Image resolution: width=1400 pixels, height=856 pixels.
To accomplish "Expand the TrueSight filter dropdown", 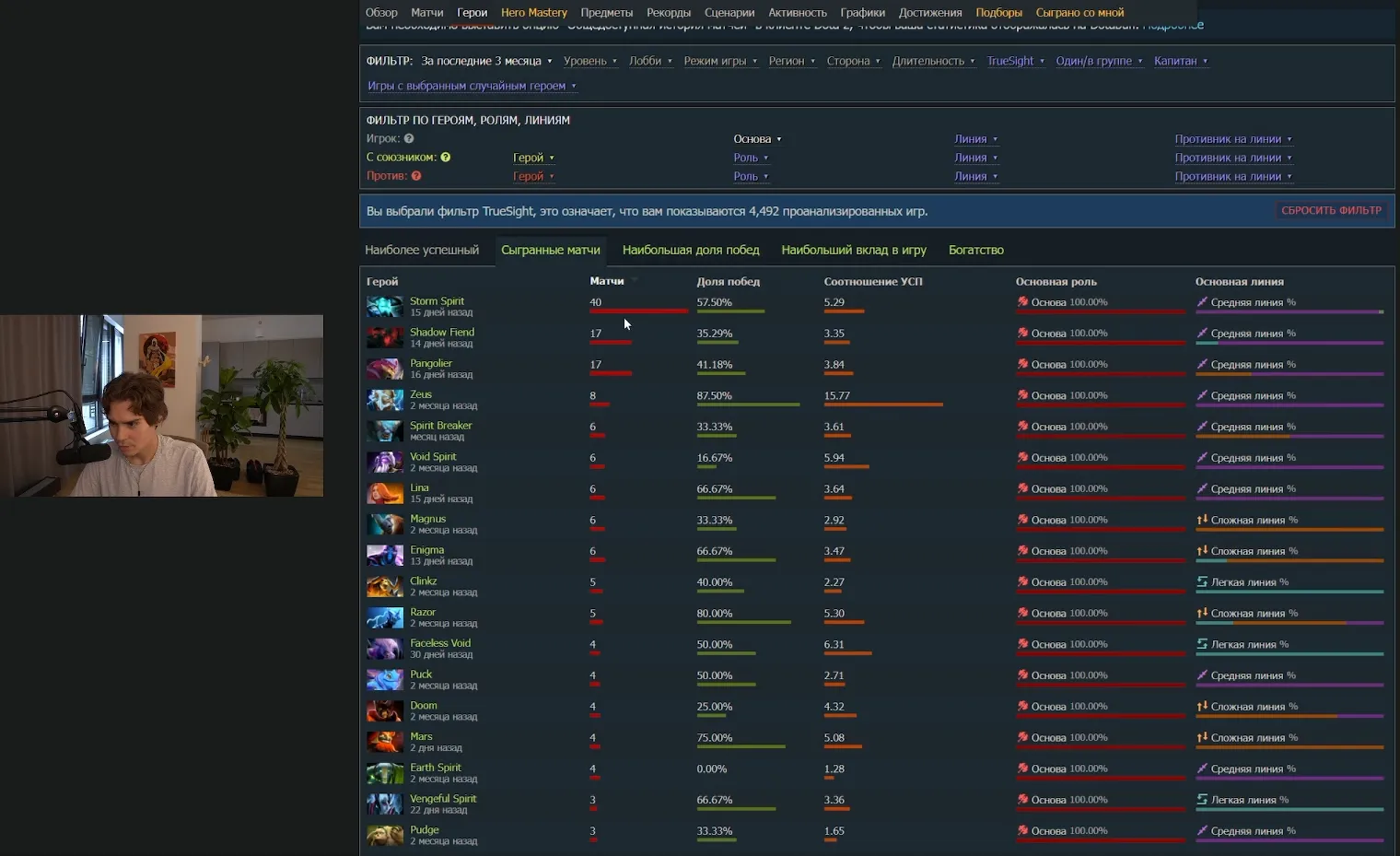I will (1015, 61).
